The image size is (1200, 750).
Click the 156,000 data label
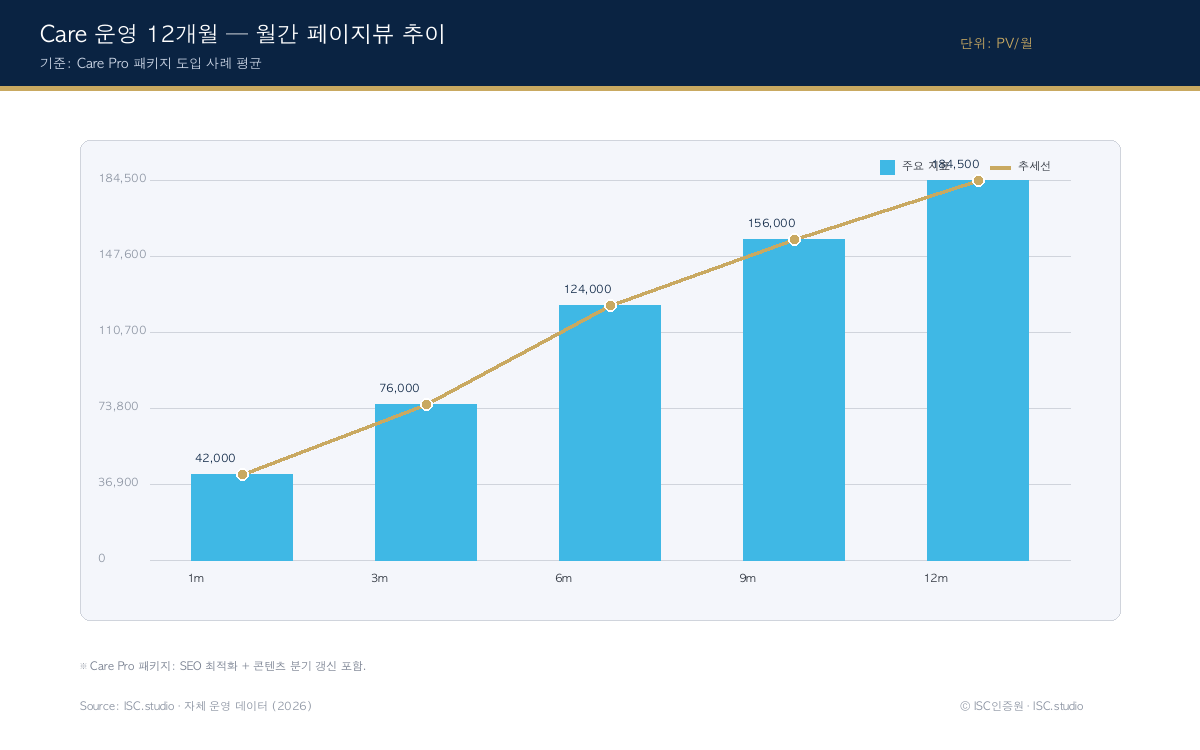point(771,223)
